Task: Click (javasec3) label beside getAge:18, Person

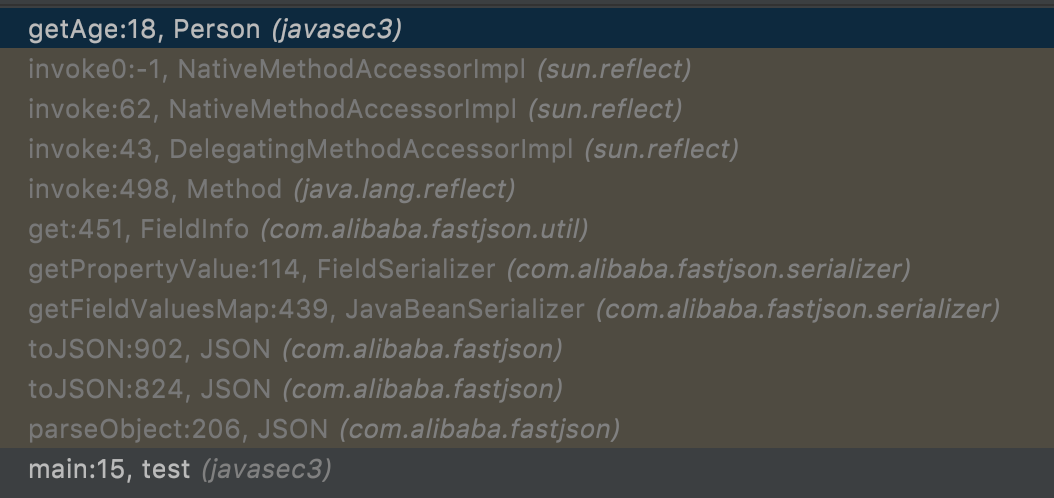Action: click(x=336, y=30)
